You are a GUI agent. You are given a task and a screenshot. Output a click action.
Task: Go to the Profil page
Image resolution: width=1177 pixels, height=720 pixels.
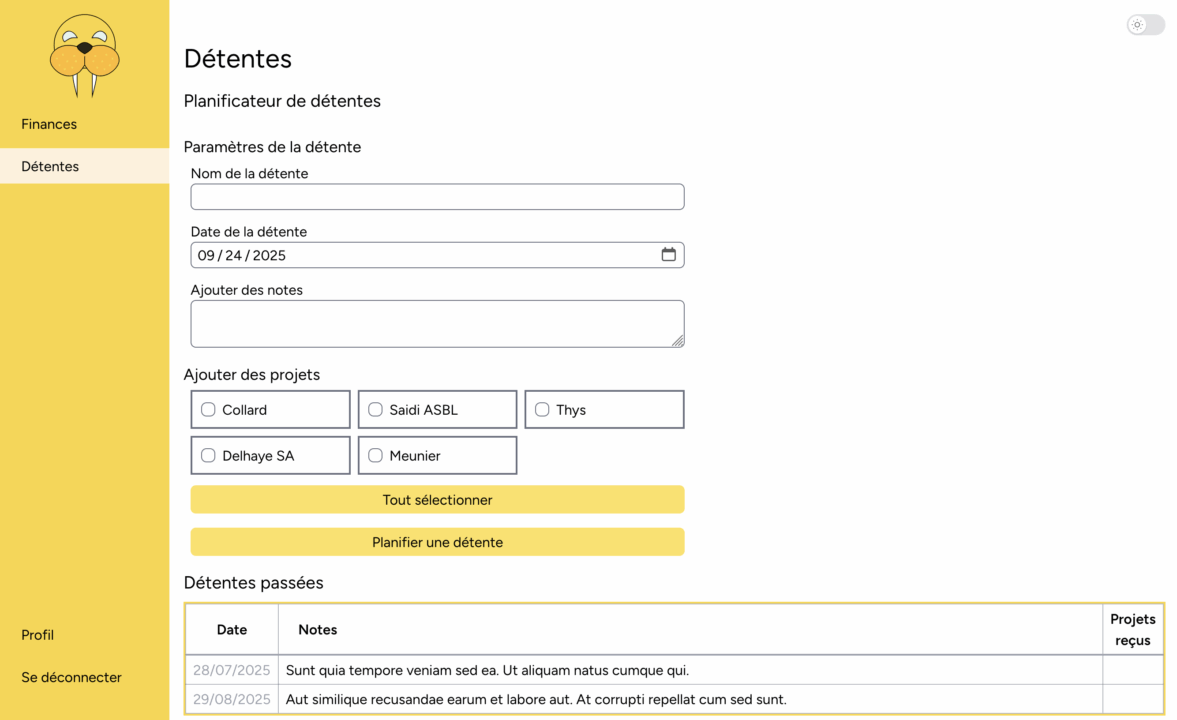coord(38,635)
